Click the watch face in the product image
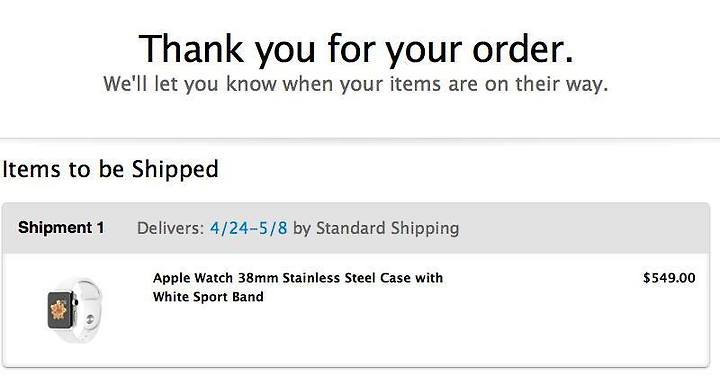Viewport: 720px width, 376px height. (60, 310)
